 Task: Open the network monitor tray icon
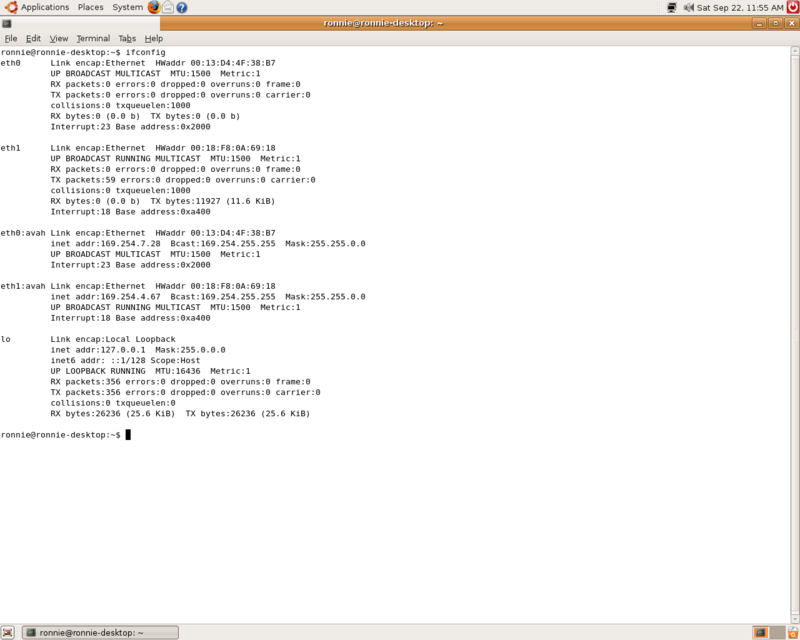click(x=673, y=7)
